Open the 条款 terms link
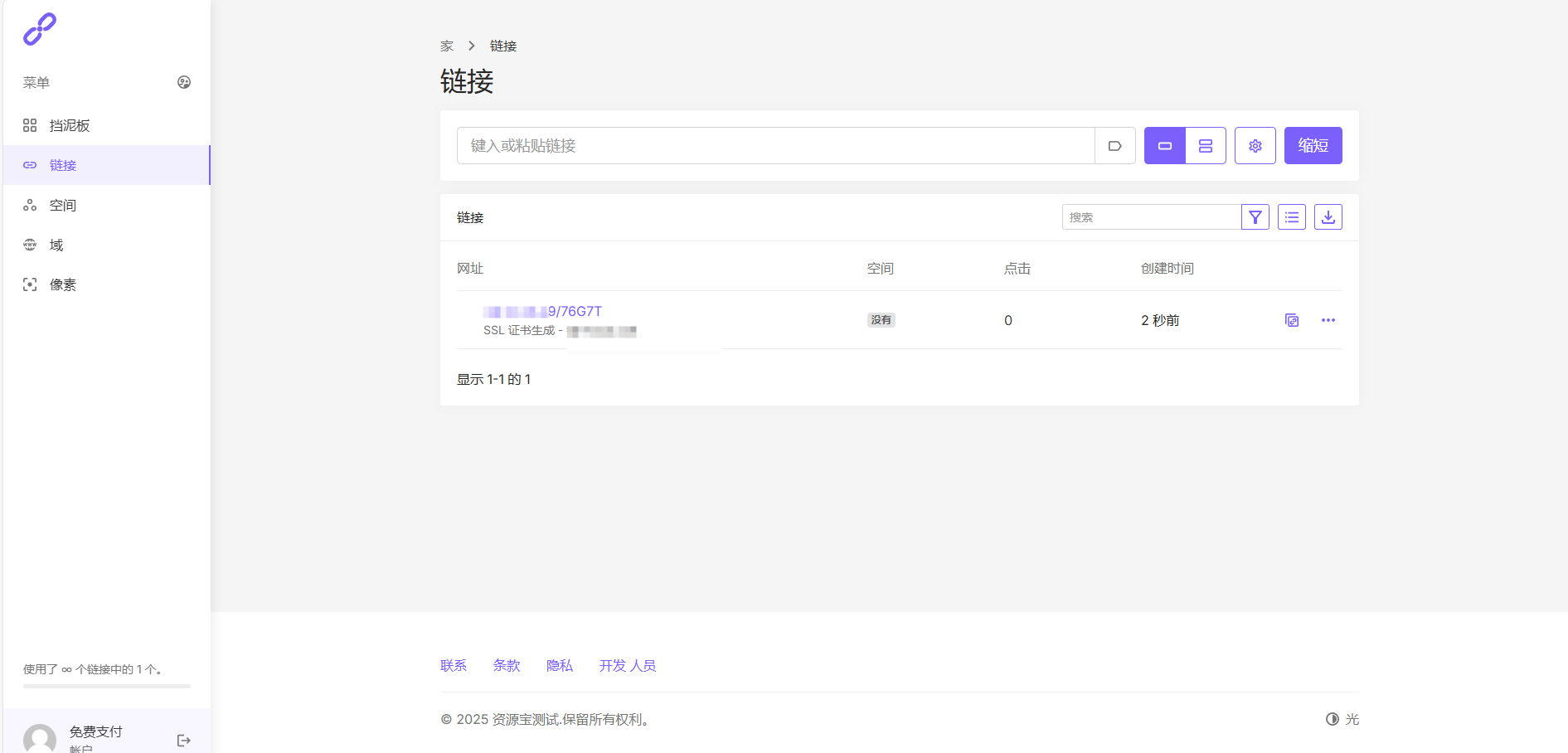The width and height of the screenshot is (1568, 753). coord(507,666)
